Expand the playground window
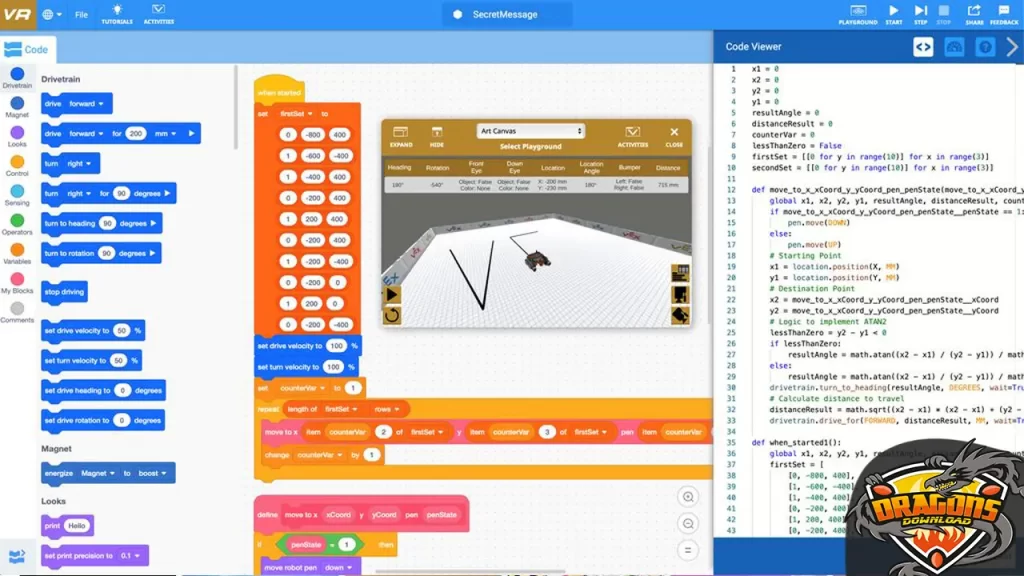Screen dimensions: 1024x576 point(402,136)
